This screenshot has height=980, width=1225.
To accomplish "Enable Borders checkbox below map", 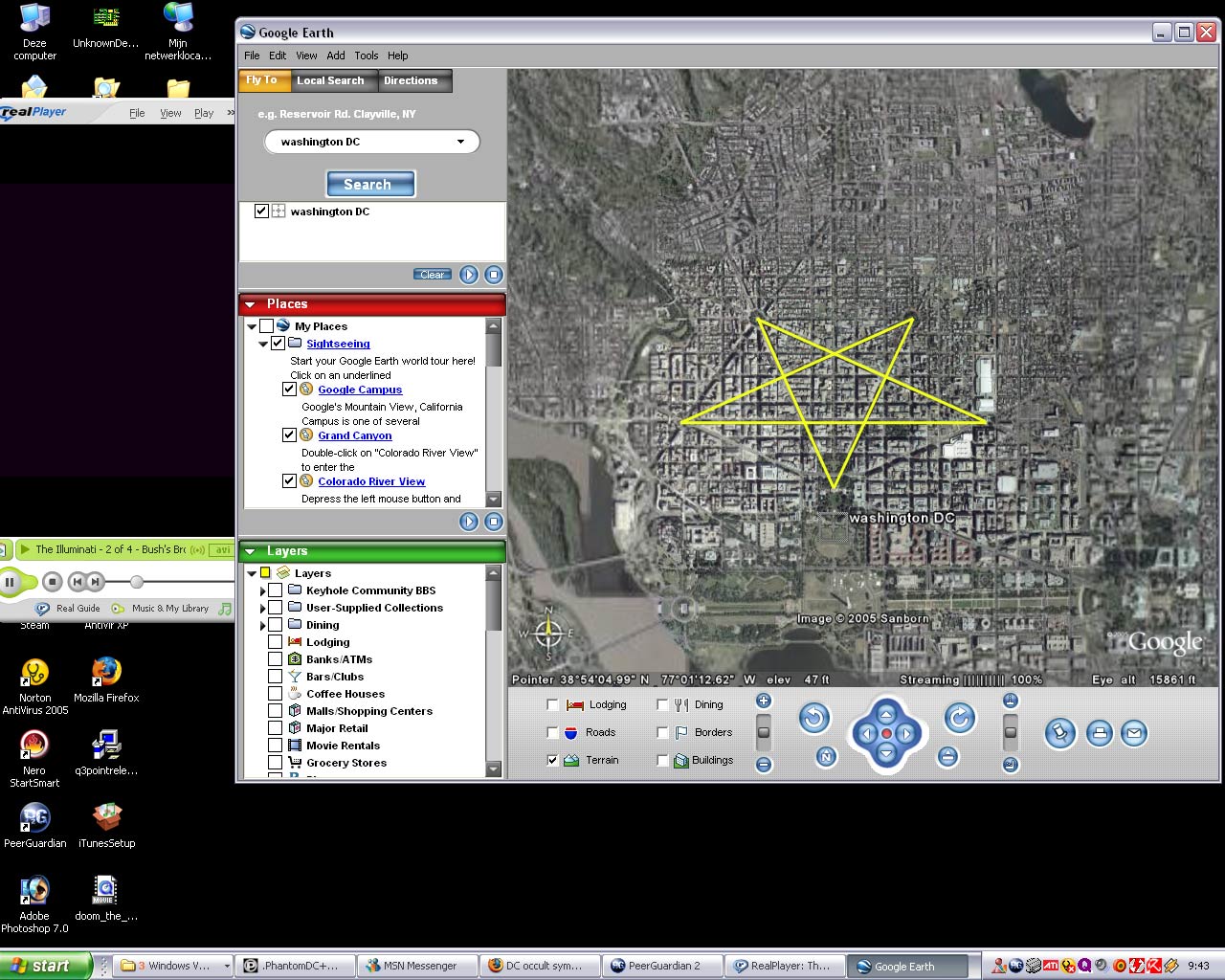I will click(x=662, y=732).
